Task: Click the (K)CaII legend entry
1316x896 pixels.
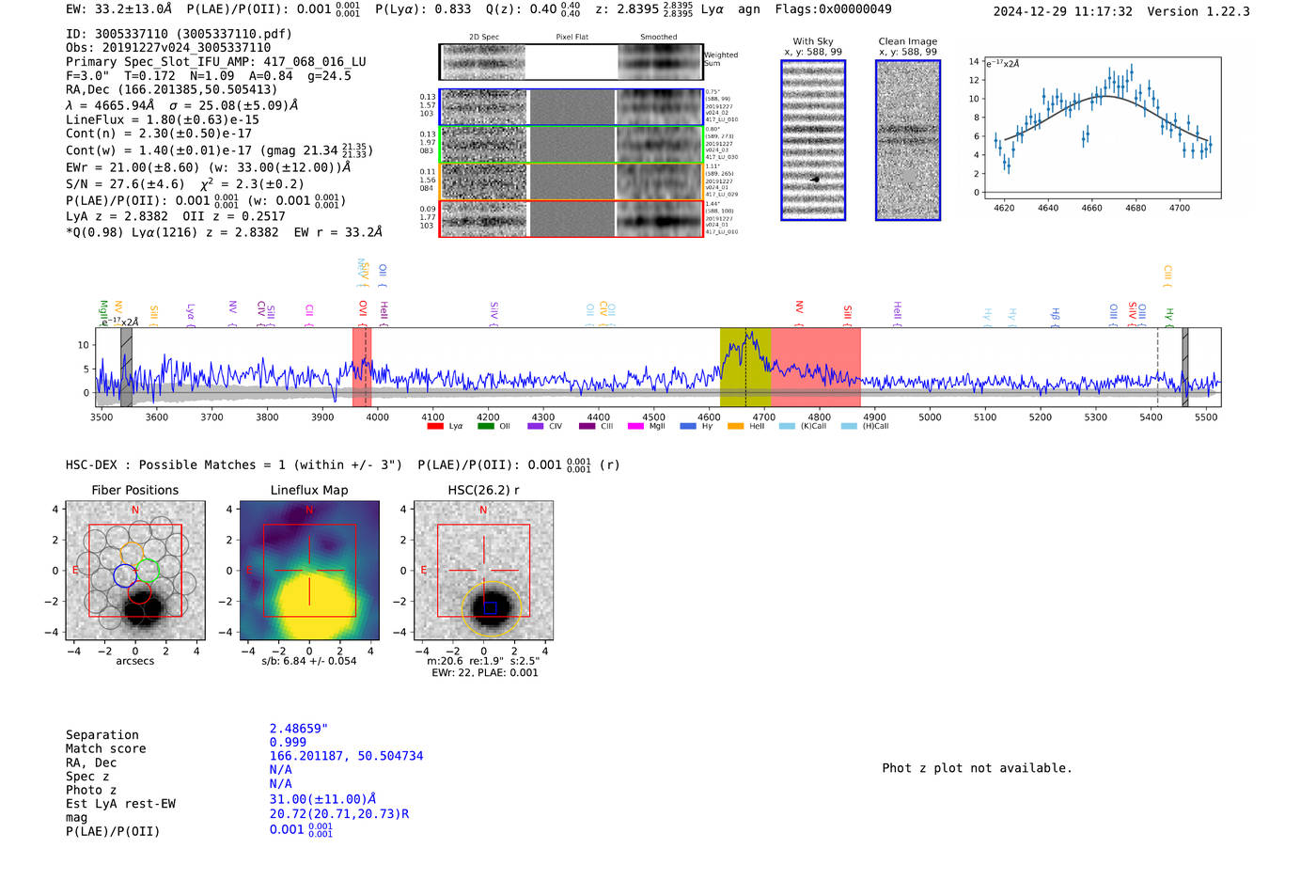Action: click(803, 426)
